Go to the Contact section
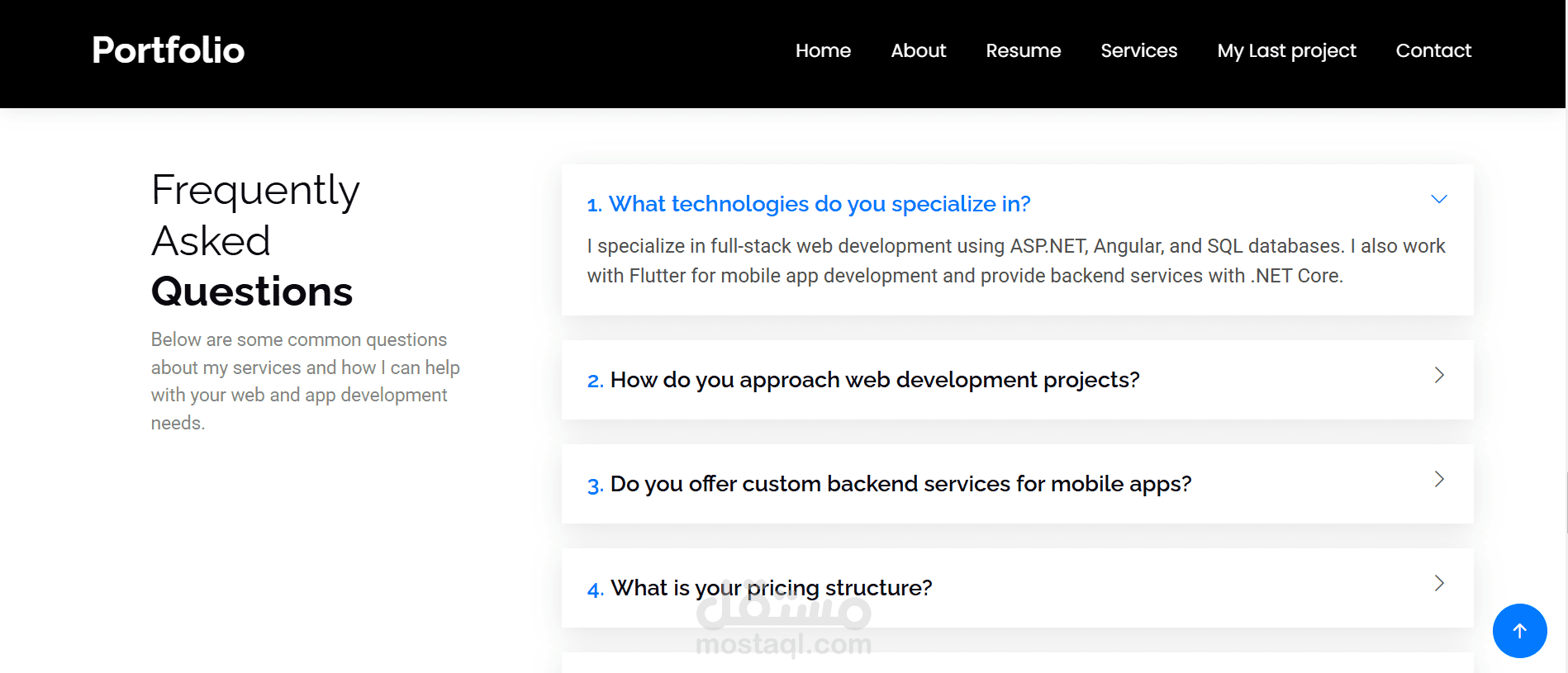The width and height of the screenshot is (1568, 673). (x=1433, y=51)
